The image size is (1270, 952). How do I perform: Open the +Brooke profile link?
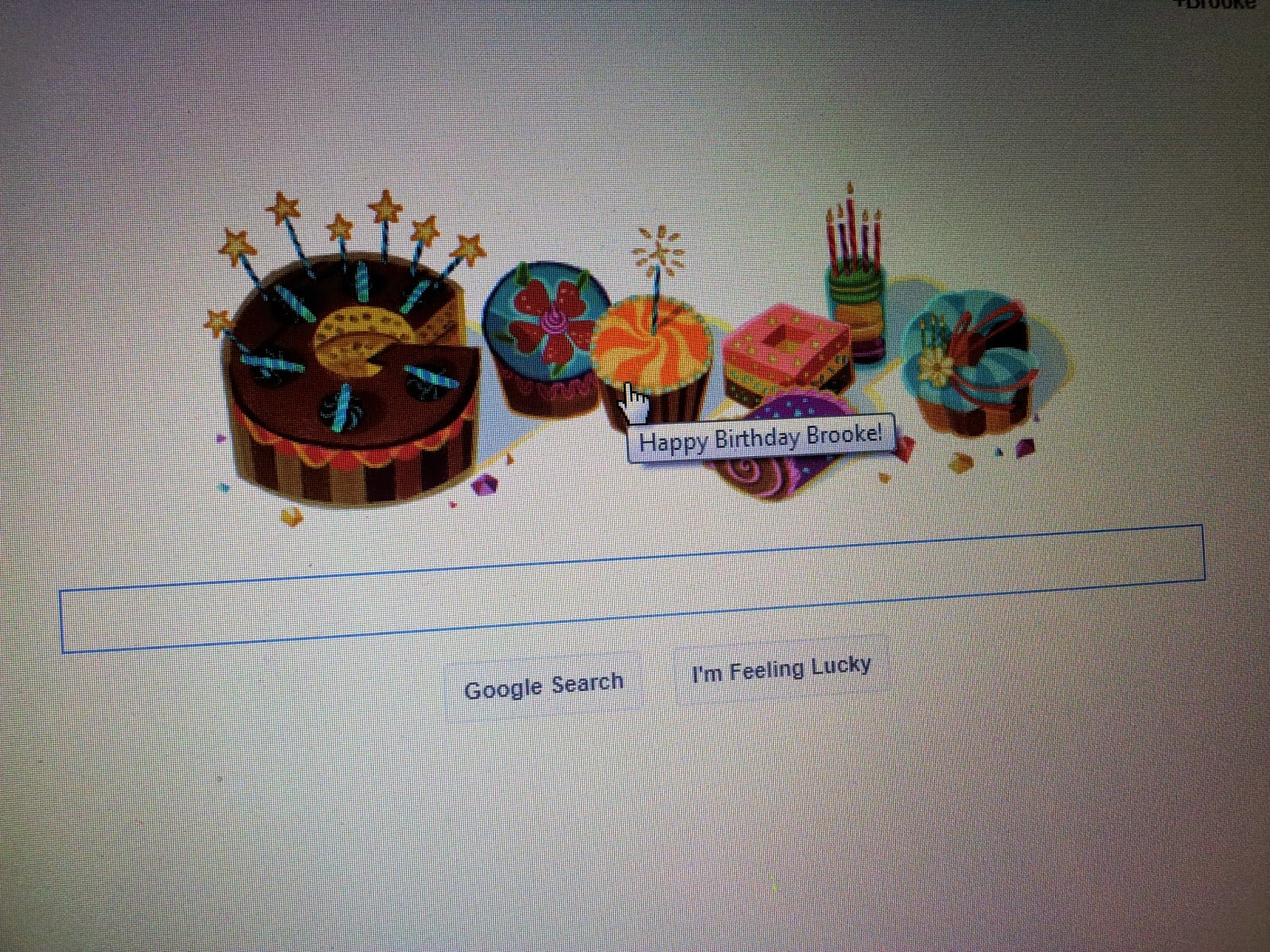tap(1218, 4)
